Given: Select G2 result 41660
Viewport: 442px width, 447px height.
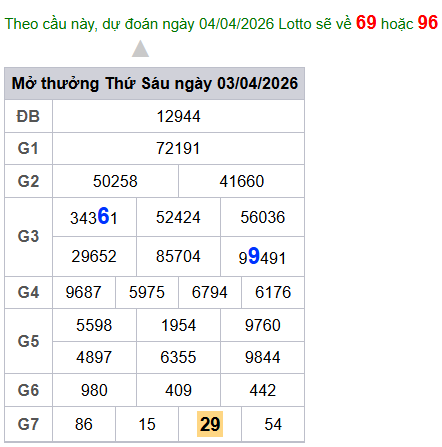Looking at the screenshot, I should click(242, 181).
